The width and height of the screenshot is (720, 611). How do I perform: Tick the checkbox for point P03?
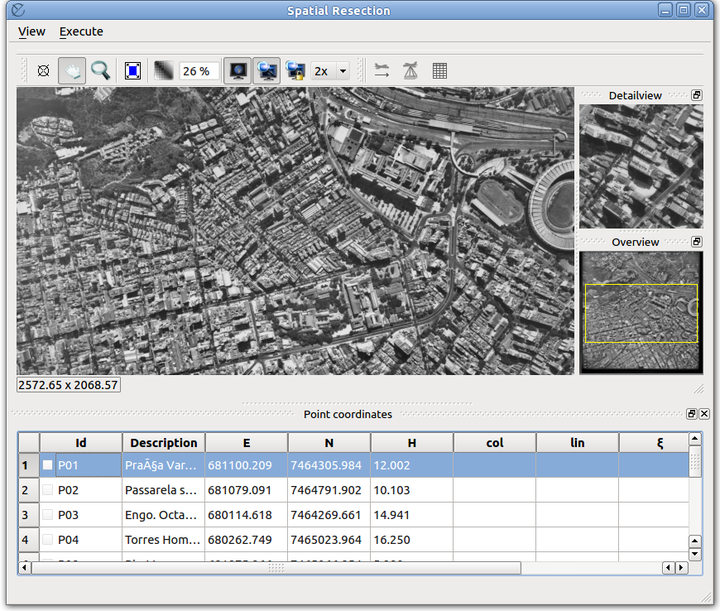48,515
